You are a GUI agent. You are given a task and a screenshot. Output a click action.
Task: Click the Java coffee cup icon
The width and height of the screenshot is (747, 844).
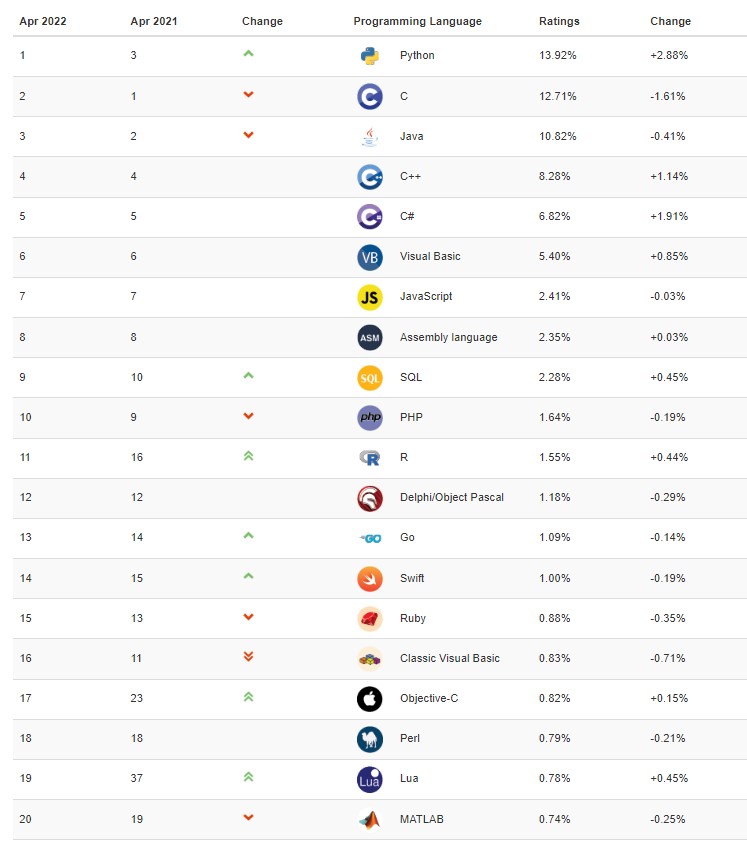(370, 136)
